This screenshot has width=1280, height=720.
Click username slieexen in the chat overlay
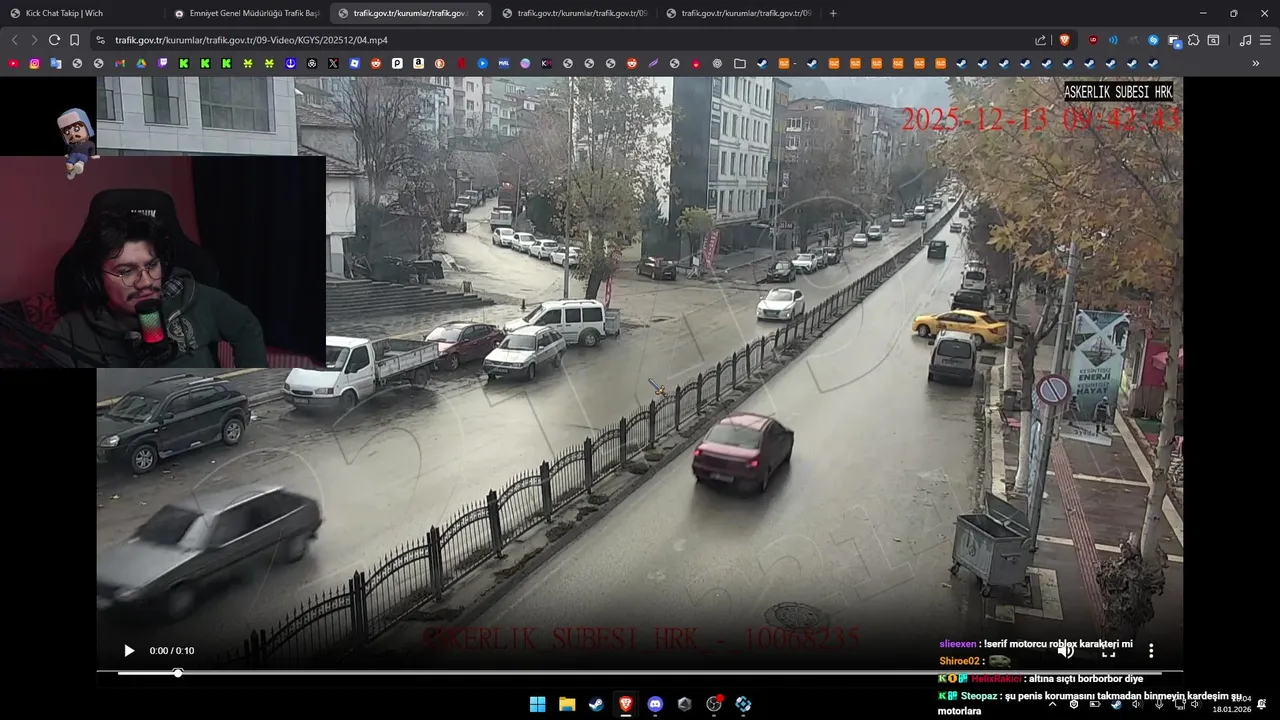(957, 644)
